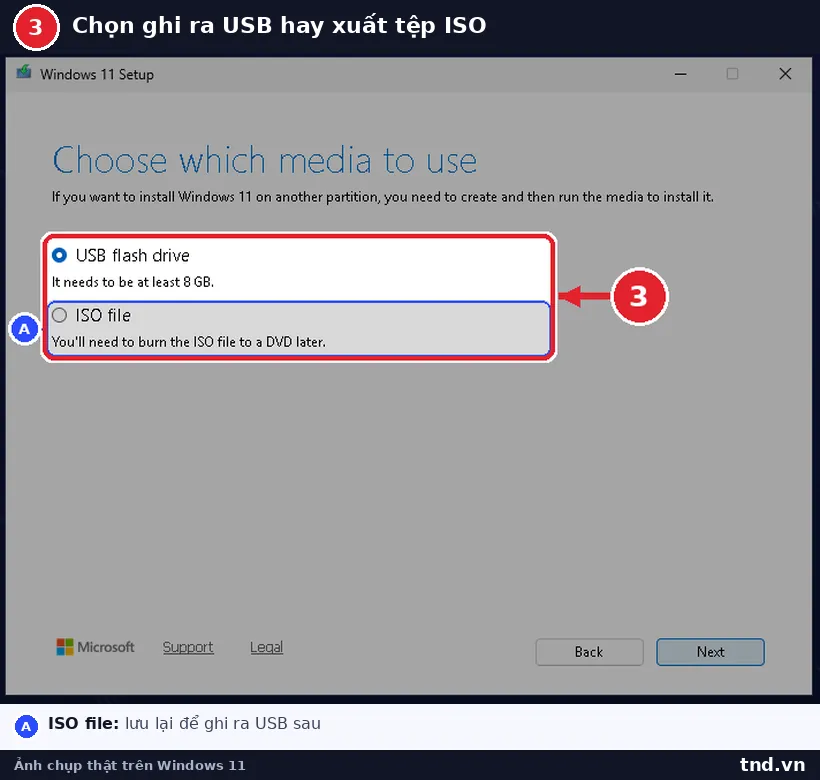Screen dimensions: 820x780
Task: Click the 'Windows 11 Setup' title text
Action: [x=97, y=75]
